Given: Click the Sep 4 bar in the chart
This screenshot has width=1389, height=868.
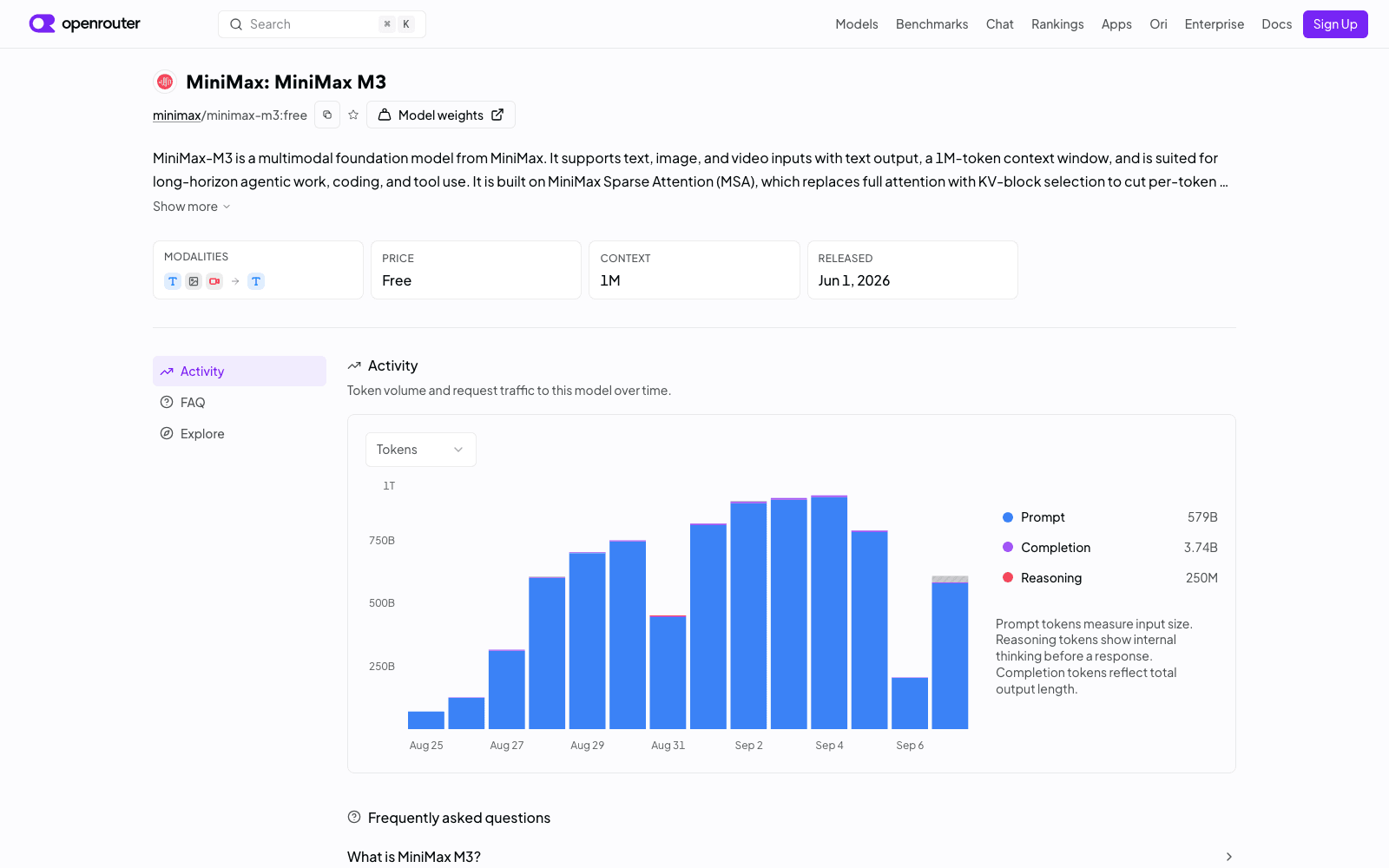Looking at the screenshot, I should tap(829, 612).
